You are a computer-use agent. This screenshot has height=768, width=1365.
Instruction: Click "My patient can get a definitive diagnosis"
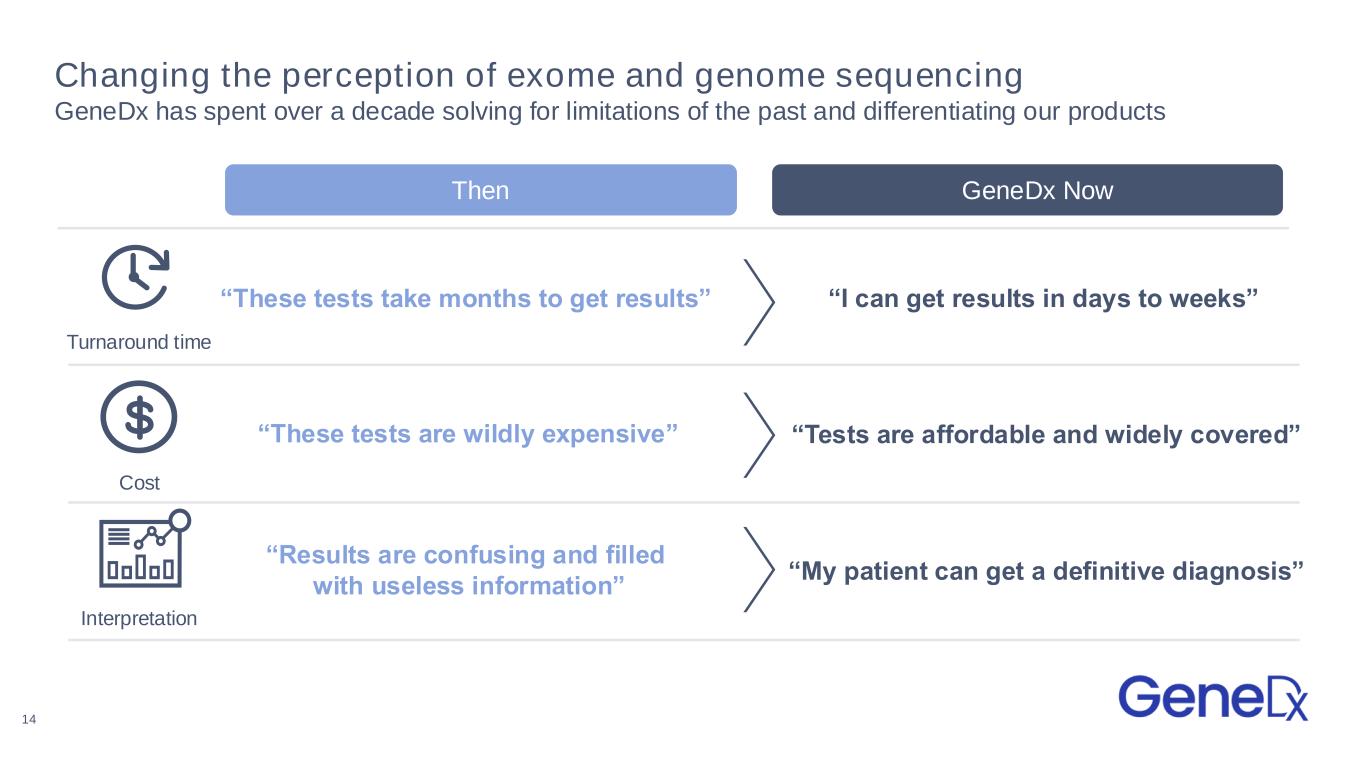coord(1045,571)
